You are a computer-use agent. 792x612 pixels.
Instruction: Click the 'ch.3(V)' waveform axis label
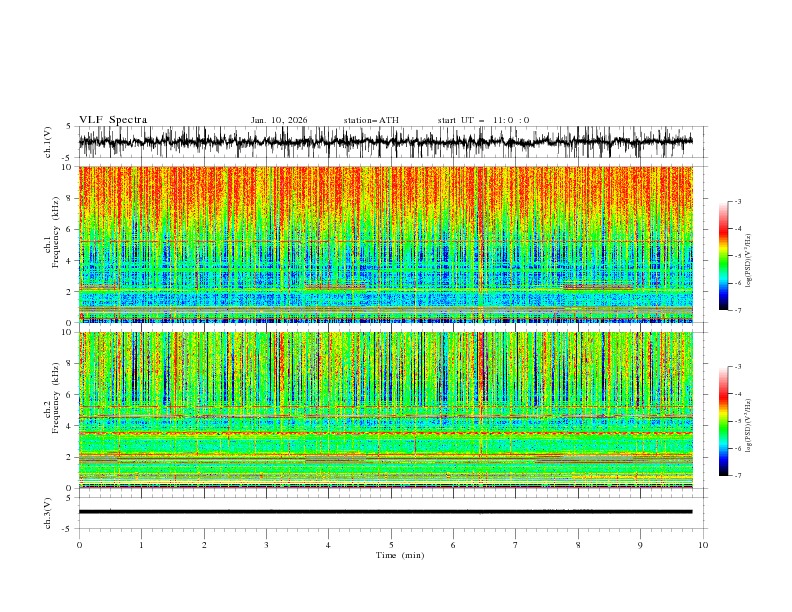coord(48,513)
